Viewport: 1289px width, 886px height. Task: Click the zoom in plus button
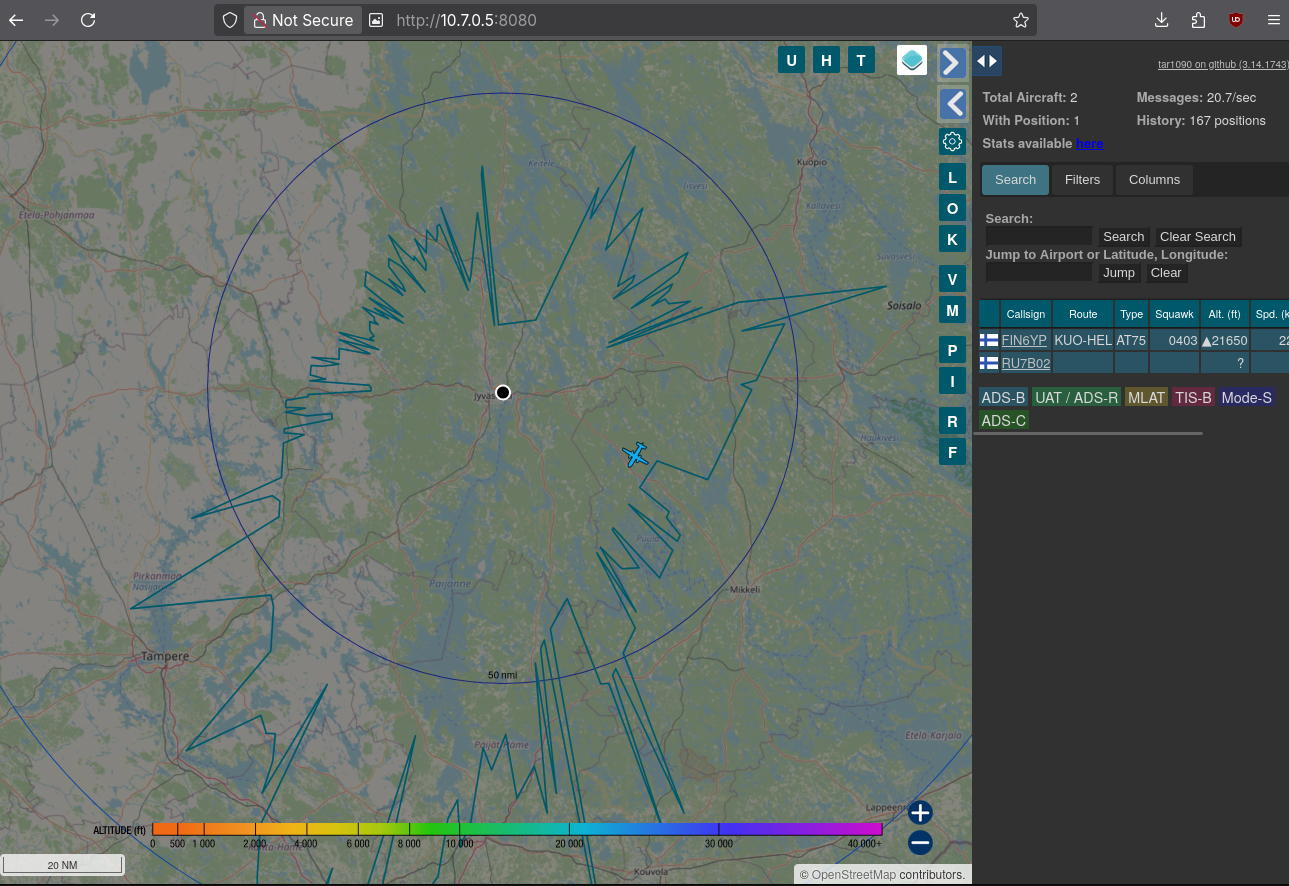point(920,812)
